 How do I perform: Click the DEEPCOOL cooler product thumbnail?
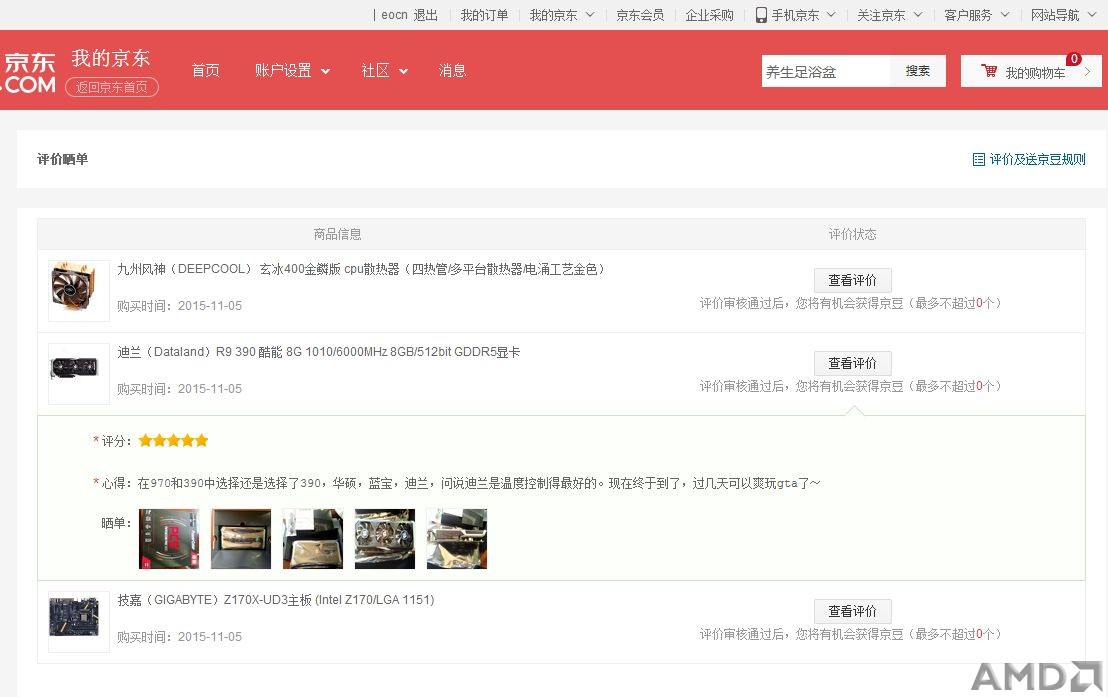coord(78,291)
